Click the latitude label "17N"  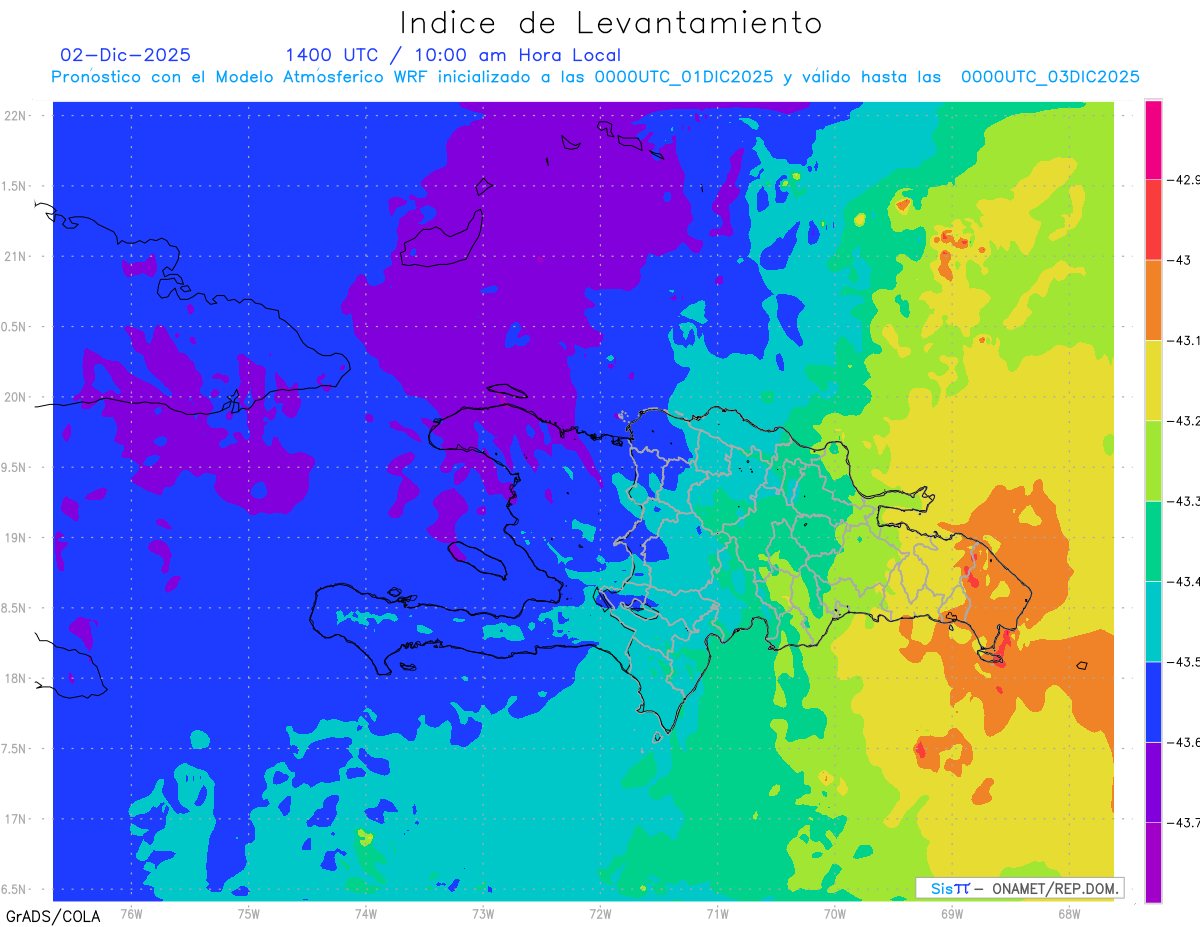[x=17, y=819]
